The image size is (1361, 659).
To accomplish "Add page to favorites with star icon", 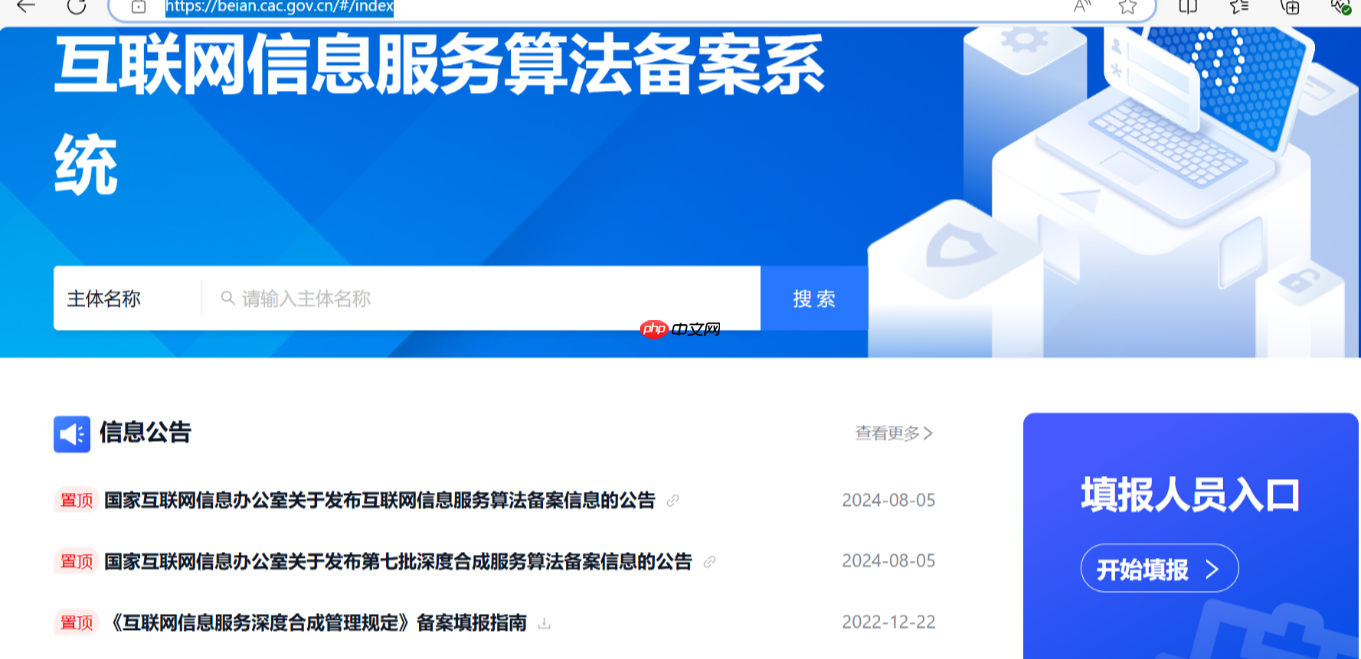I will 1128,6.
